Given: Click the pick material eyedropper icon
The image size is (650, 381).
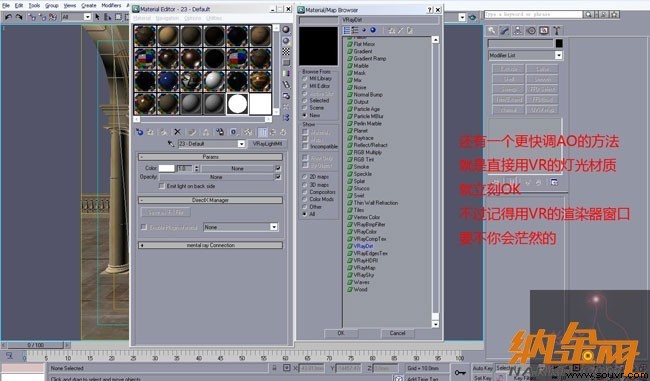Looking at the screenshot, I should coord(171,144).
